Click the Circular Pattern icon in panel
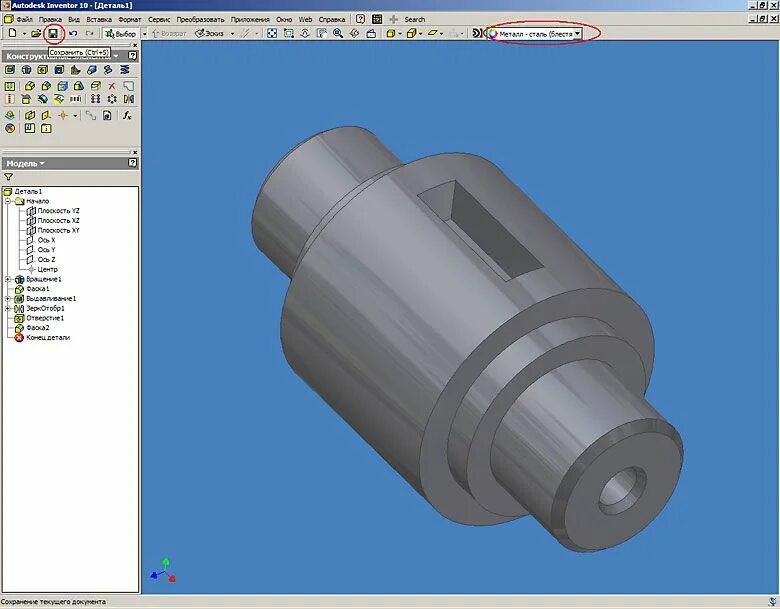The height and width of the screenshot is (609, 780). tap(112, 99)
